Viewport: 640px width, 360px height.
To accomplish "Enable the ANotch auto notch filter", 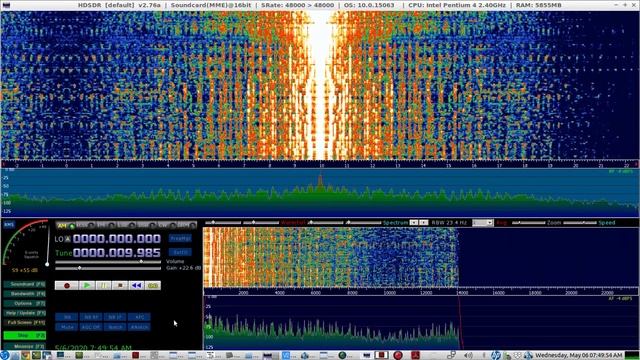I will click(139, 327).
